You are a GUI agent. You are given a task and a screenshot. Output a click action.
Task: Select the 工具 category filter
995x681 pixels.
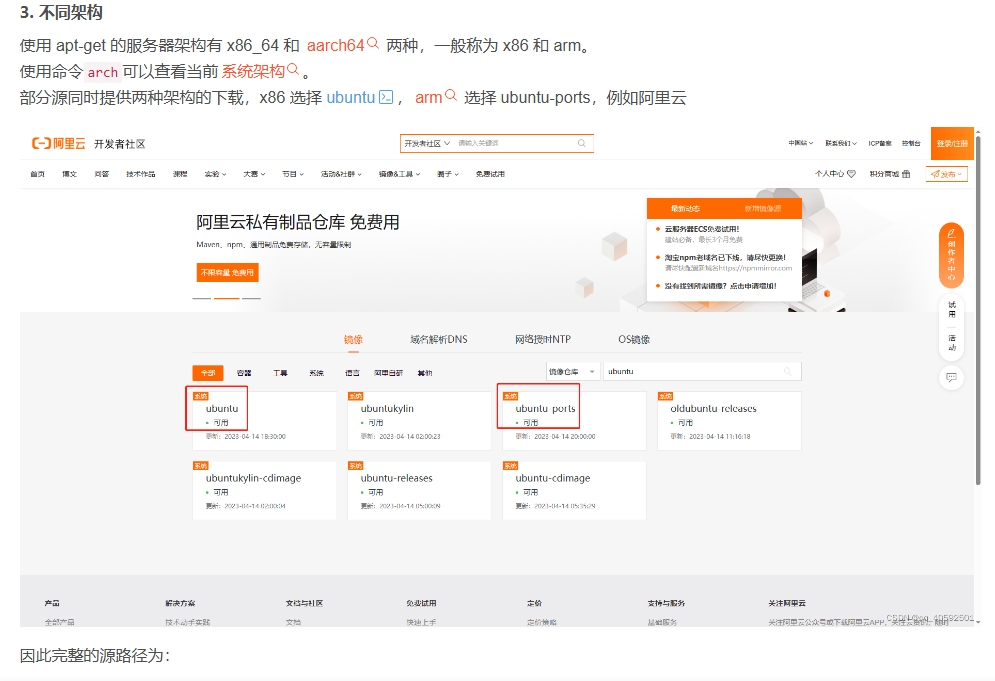coord(280,373)
